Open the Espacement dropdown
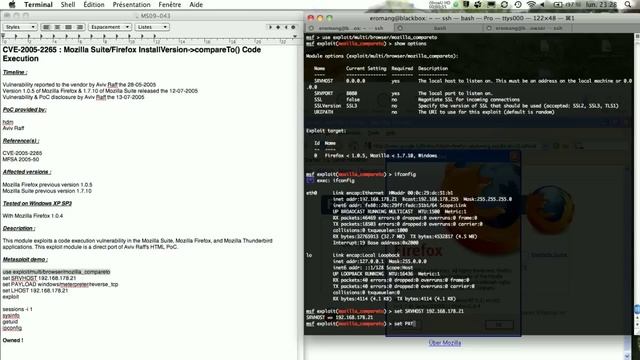 109,27
